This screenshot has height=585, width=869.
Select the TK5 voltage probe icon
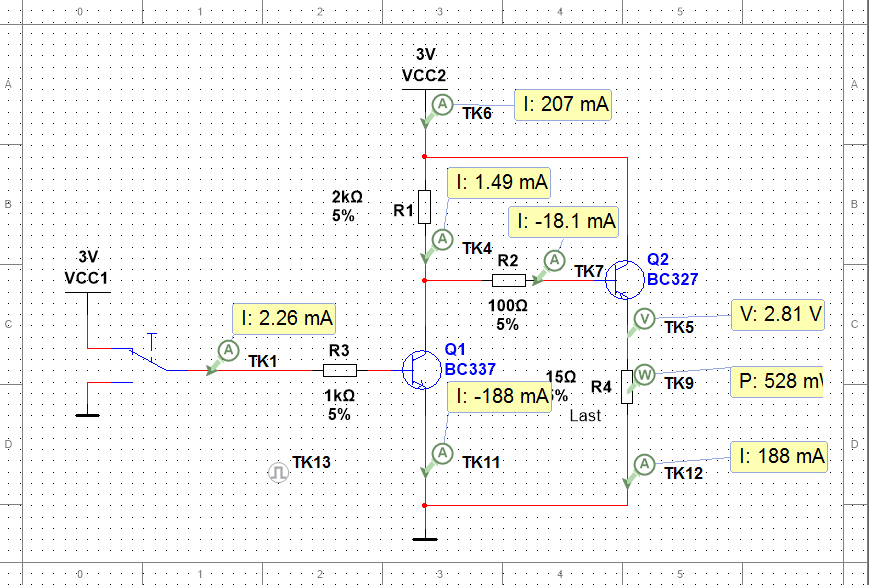click(x=645, y=319)
